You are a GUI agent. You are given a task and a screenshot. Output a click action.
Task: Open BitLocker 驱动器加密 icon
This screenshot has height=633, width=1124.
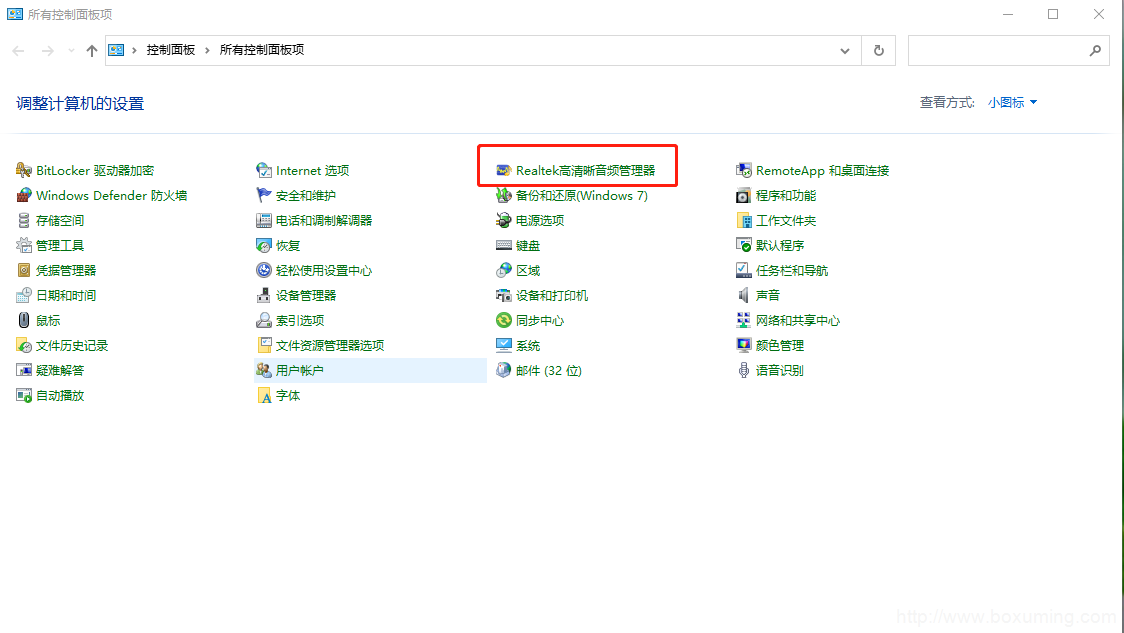click(x=24, y=171)
